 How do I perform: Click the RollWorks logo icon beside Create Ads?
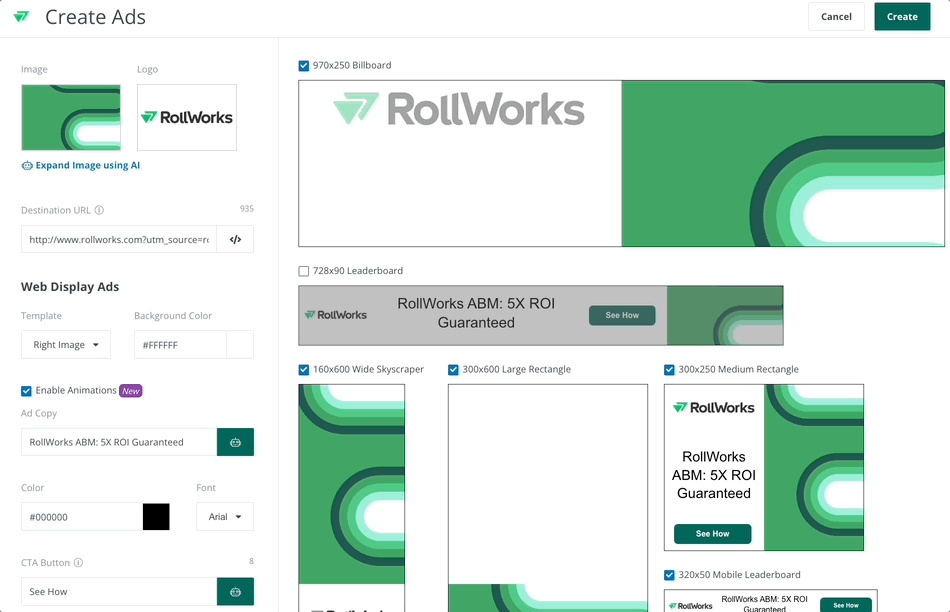21,16
